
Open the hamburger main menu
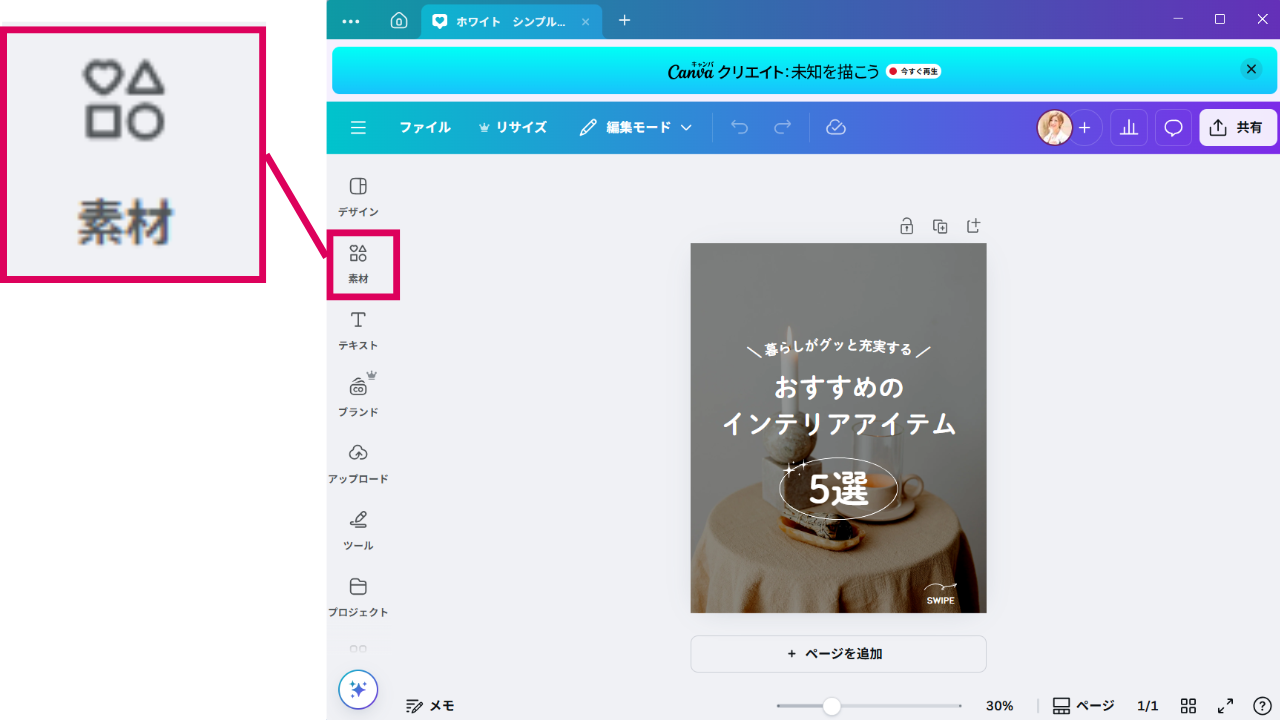358,127
